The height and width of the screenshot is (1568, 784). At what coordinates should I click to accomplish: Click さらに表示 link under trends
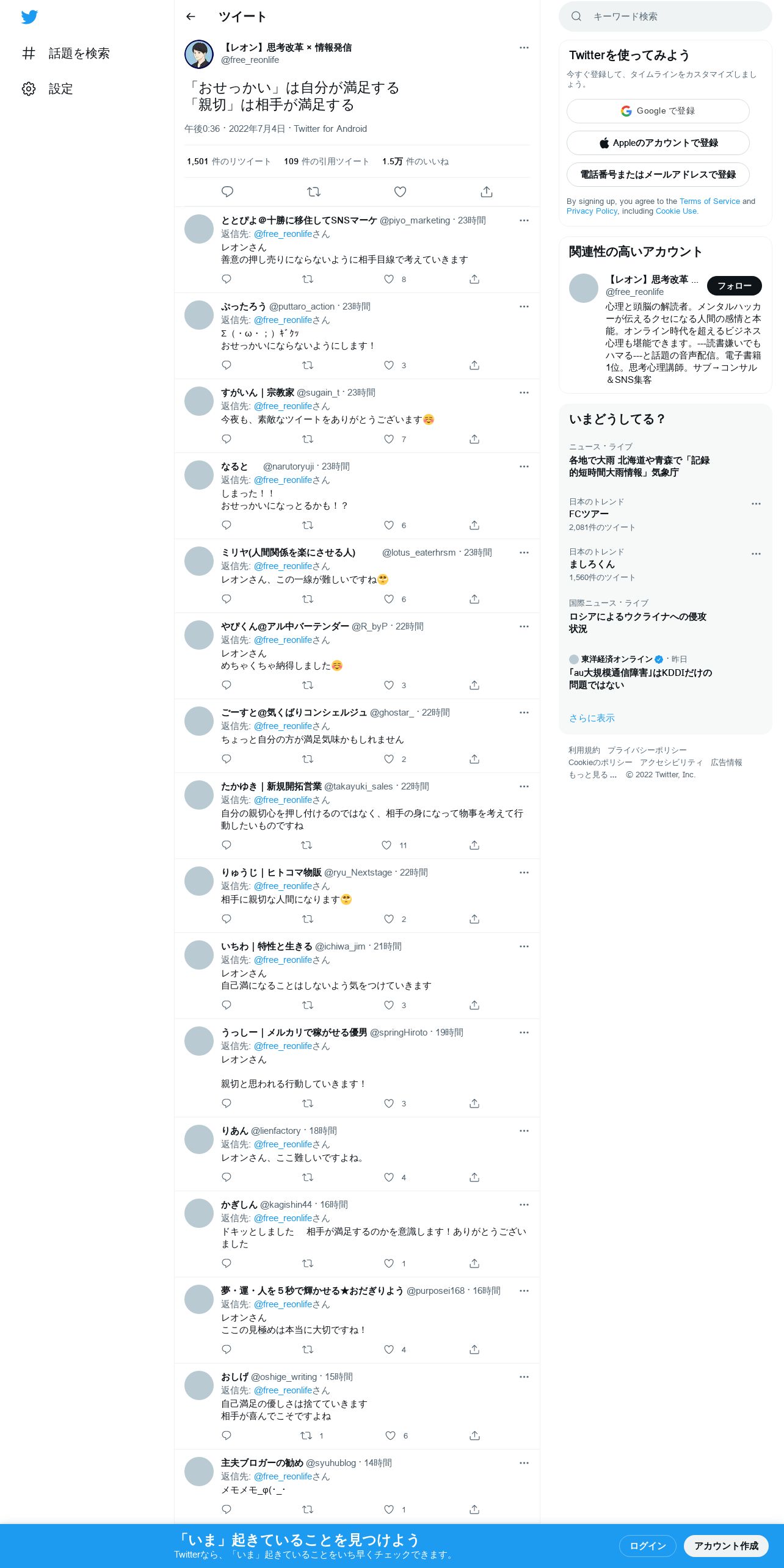pos(592,718)
